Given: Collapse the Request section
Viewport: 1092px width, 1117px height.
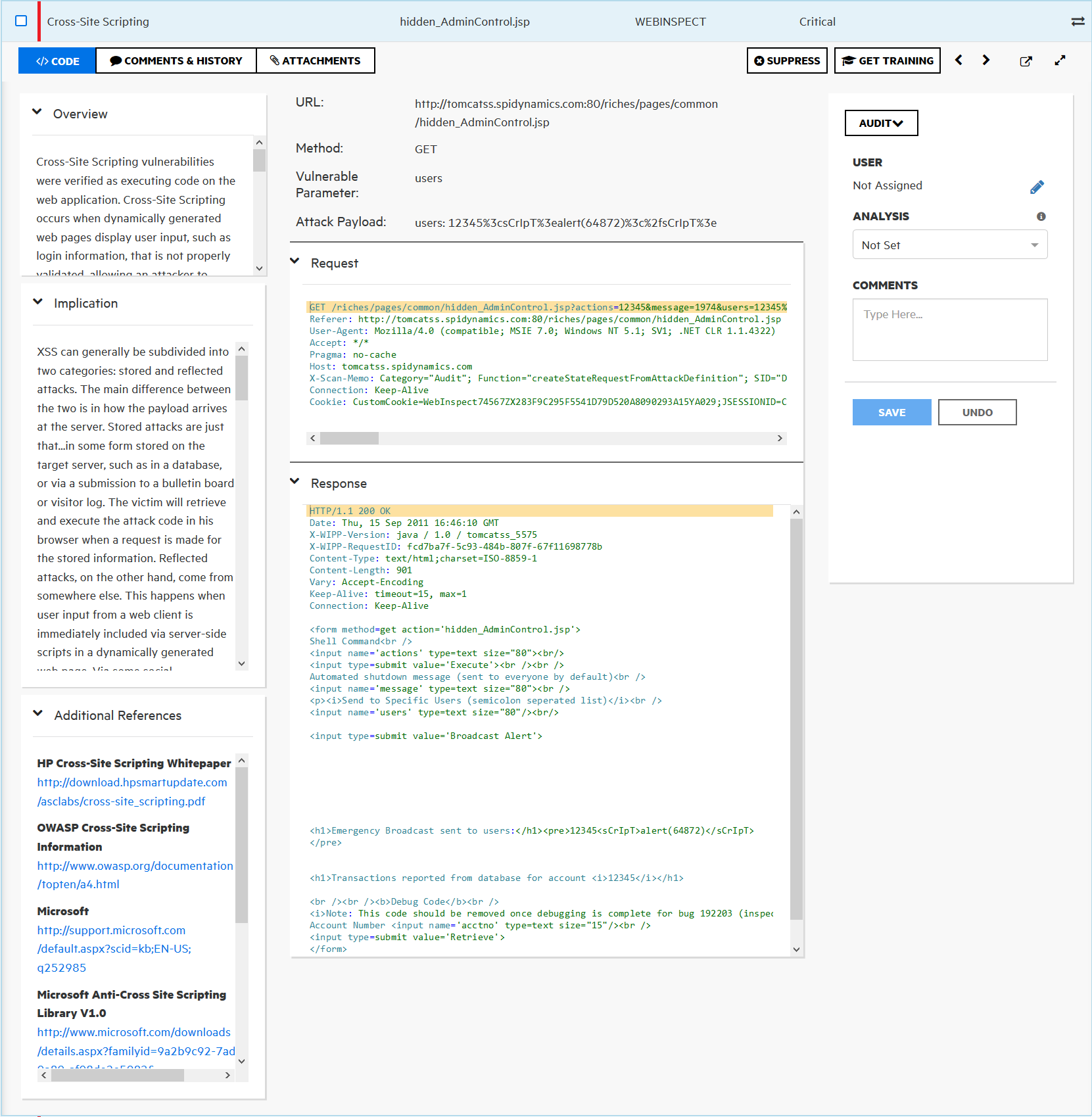Looking at the screenshot, I should click(x=295, y=262).
